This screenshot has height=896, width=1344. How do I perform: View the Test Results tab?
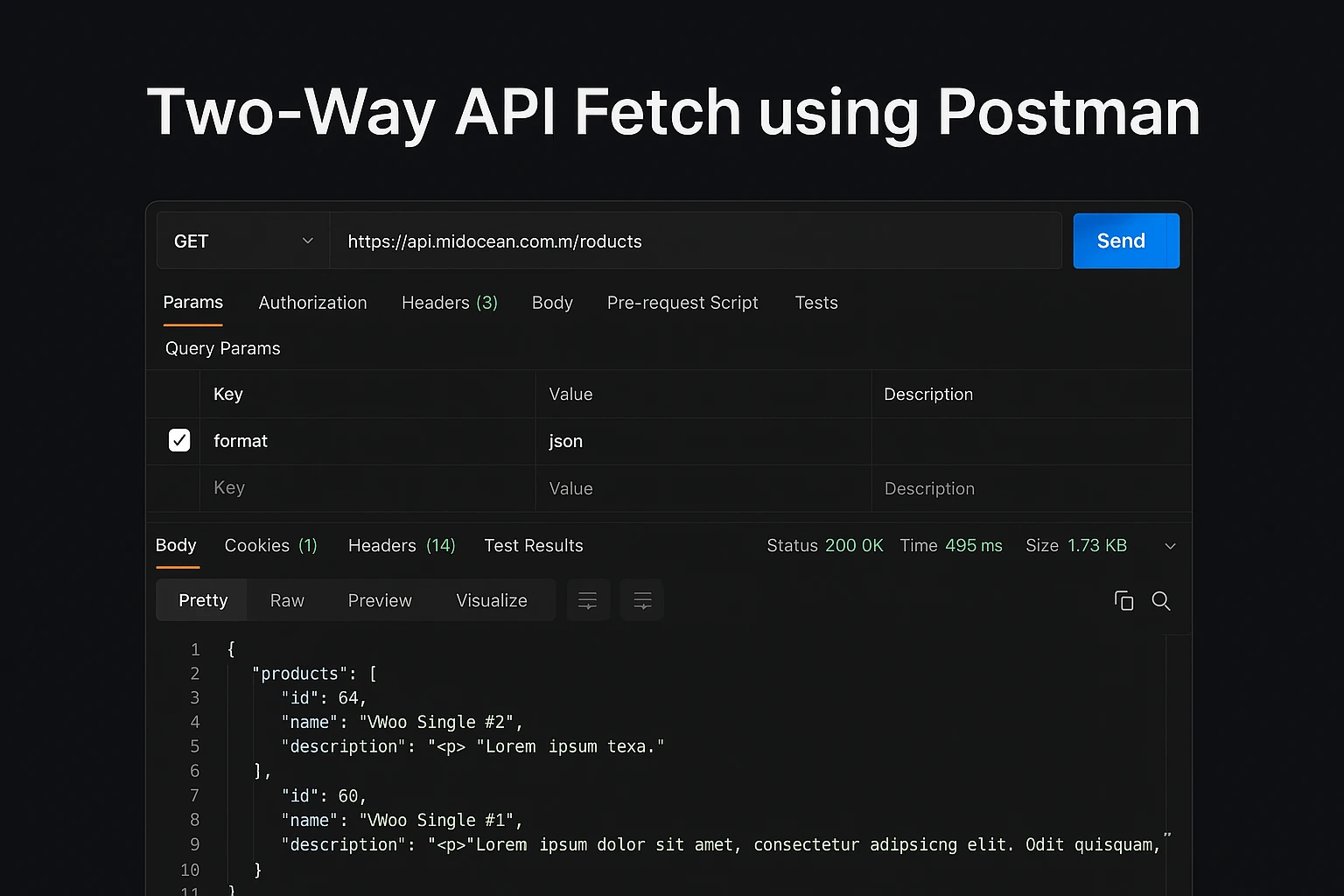(533, 546)
